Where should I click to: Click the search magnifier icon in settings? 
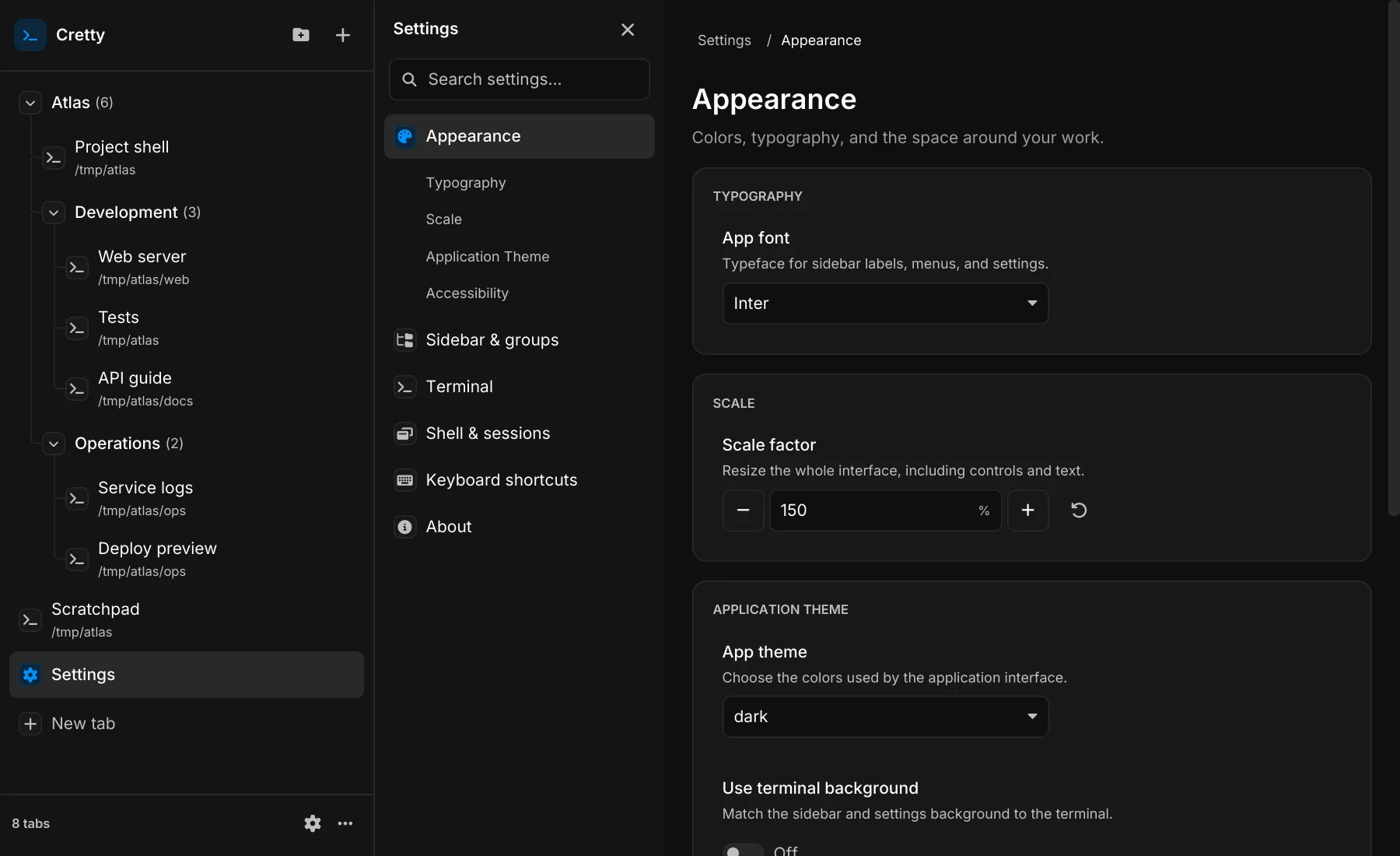coord(409,79)
